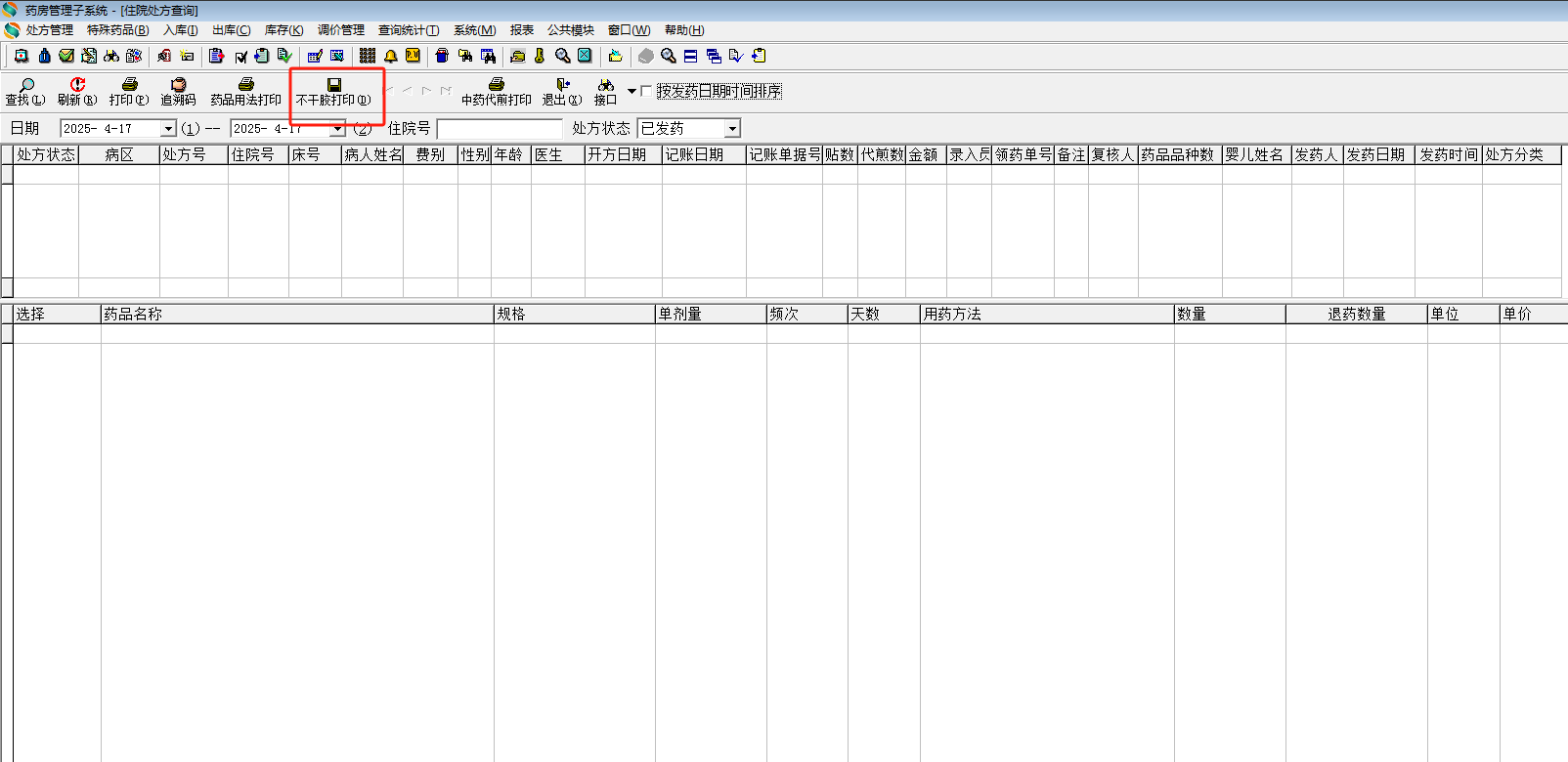Image resolution: width=1568 pixels, height=762 pixels.
Task: Click the 规格 column header
Action: click(575, 314)
